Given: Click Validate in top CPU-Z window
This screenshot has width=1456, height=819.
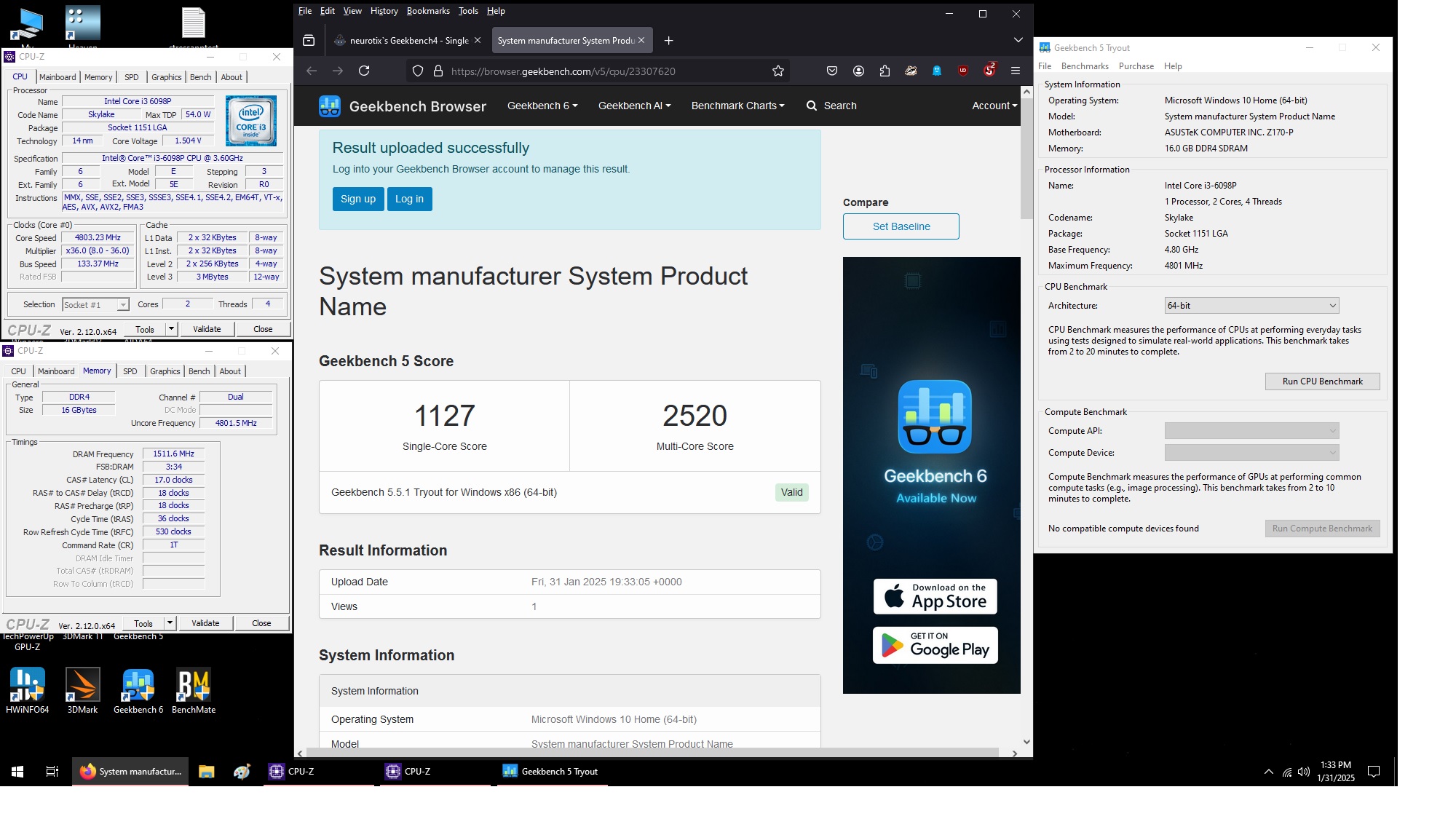Looking at the screenshot, I should (207, 329).
